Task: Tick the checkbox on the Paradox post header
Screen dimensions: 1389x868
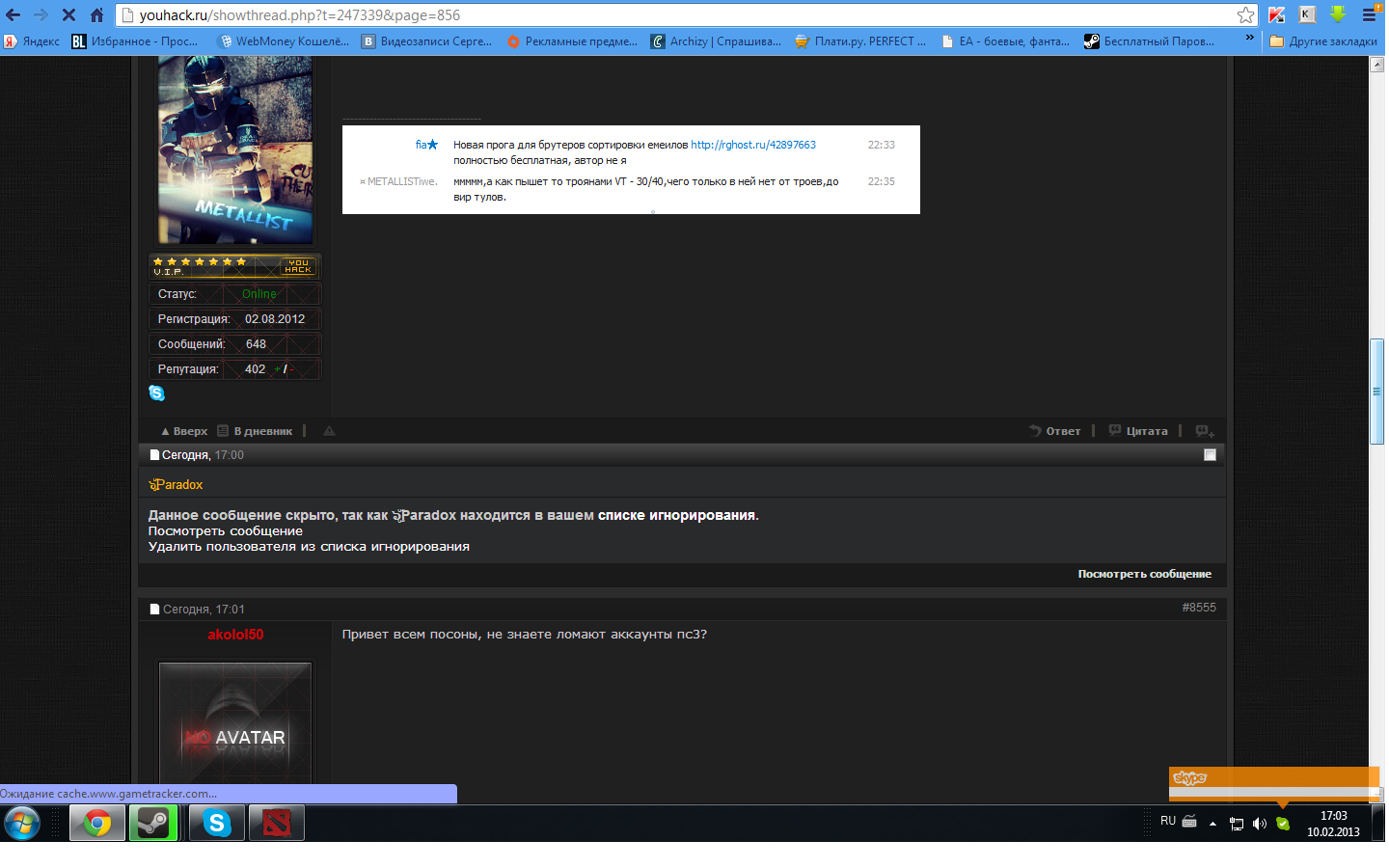Action: coord(1210,454)
